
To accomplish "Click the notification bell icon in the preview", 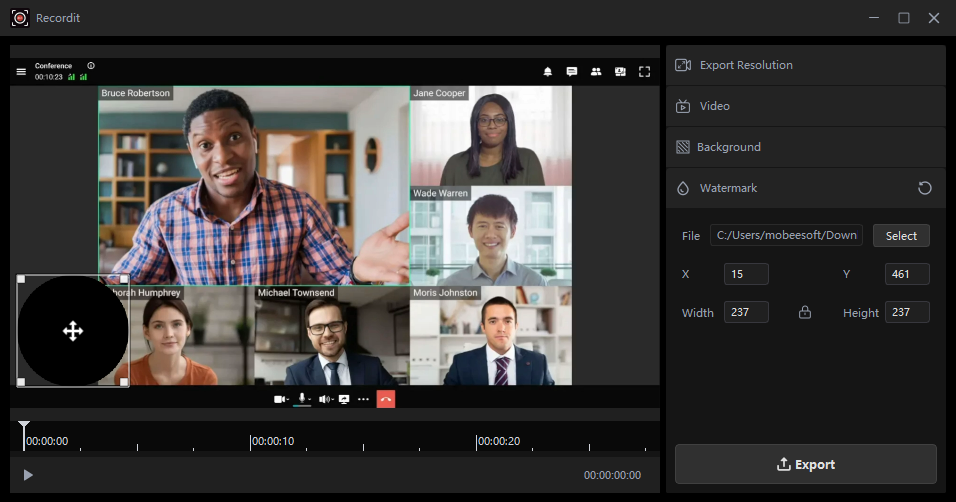I will coord(547,72).
